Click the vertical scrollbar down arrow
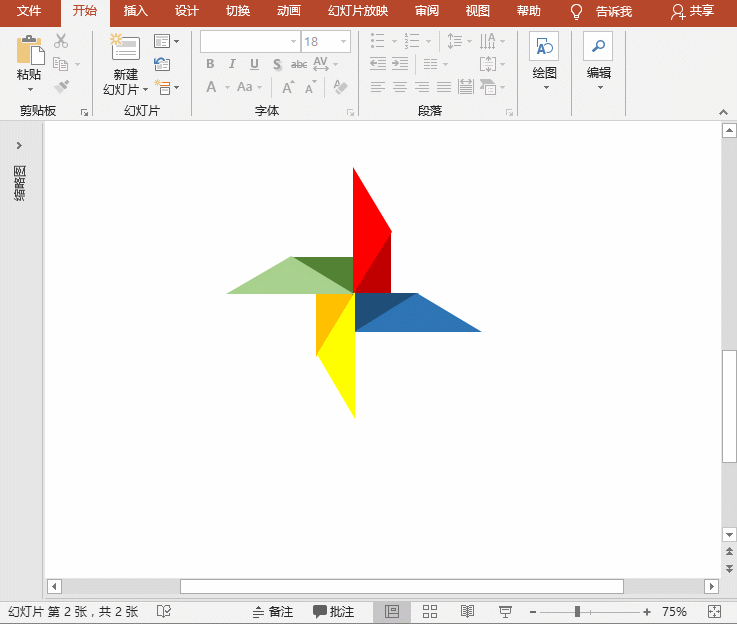 [x=729, y=535]
